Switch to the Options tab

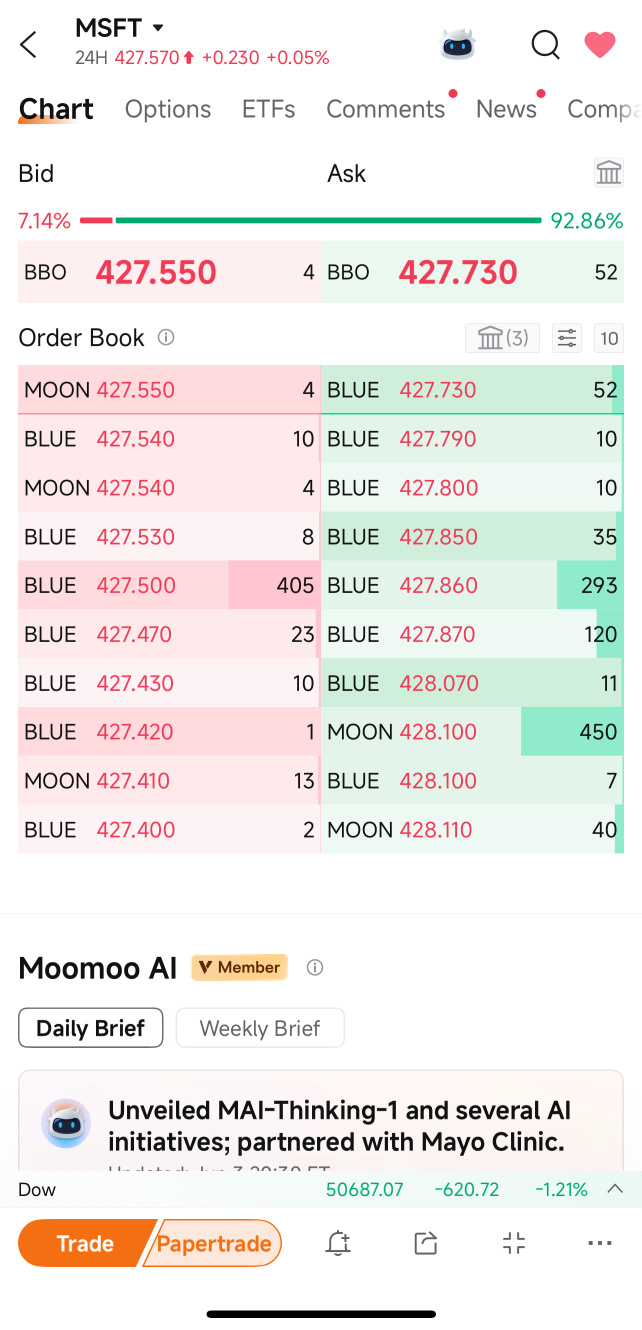click(168, 109)
